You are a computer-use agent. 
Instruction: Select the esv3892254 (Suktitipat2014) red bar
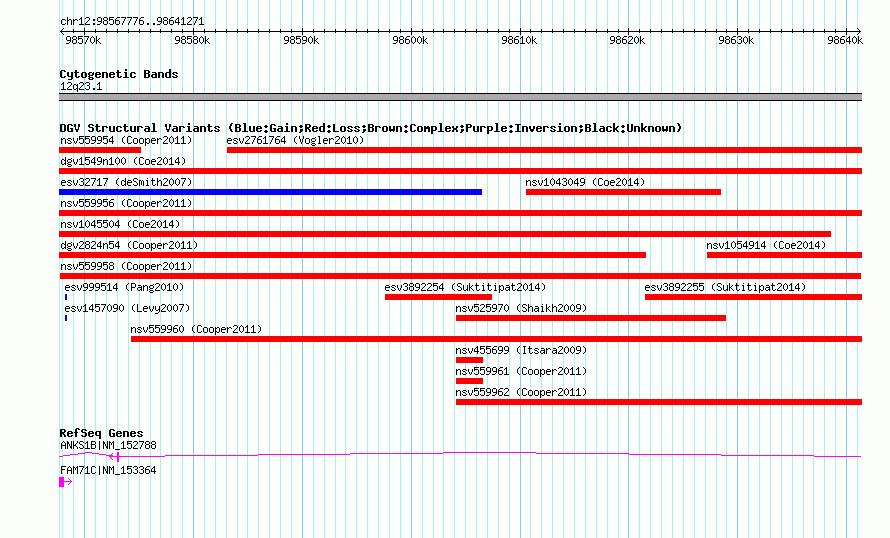(438, 297)
